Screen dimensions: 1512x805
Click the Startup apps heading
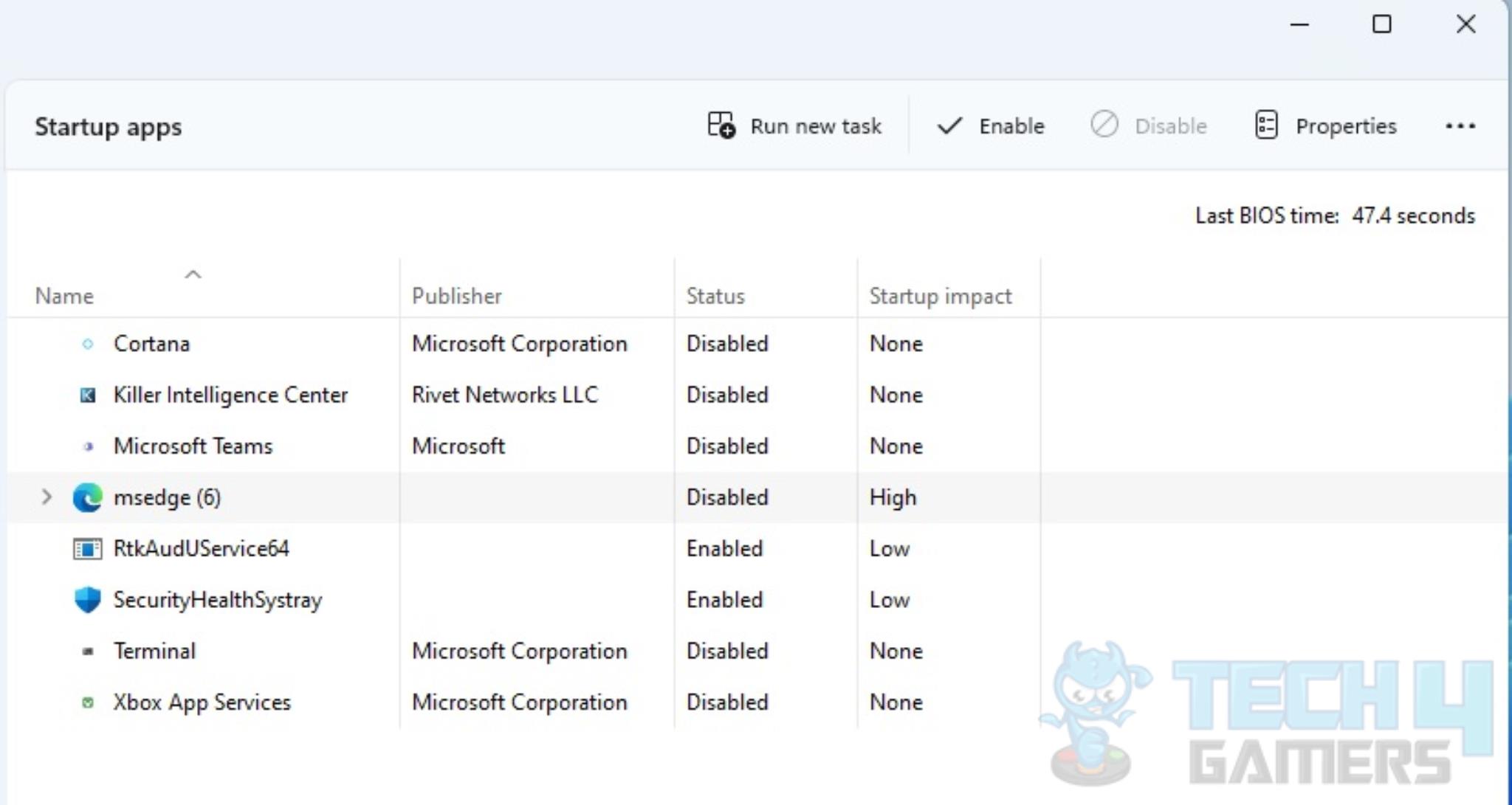tap(108, 126)
